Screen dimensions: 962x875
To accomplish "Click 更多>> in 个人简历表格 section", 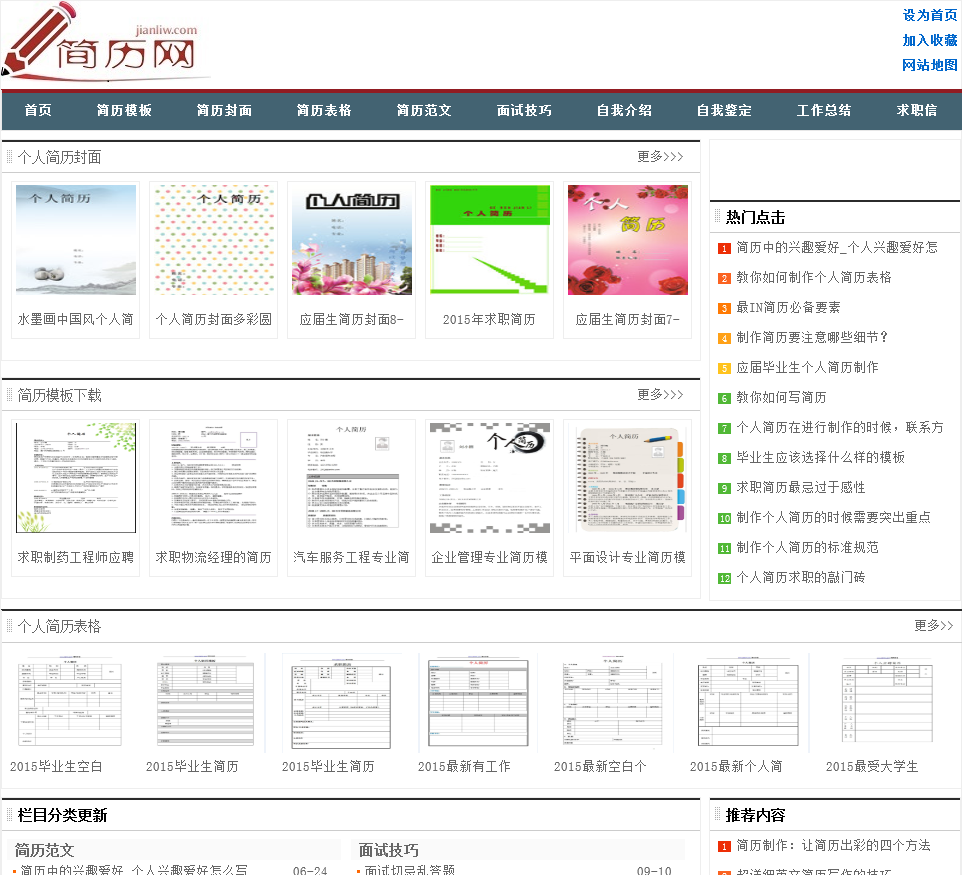I will click(934, 625).
